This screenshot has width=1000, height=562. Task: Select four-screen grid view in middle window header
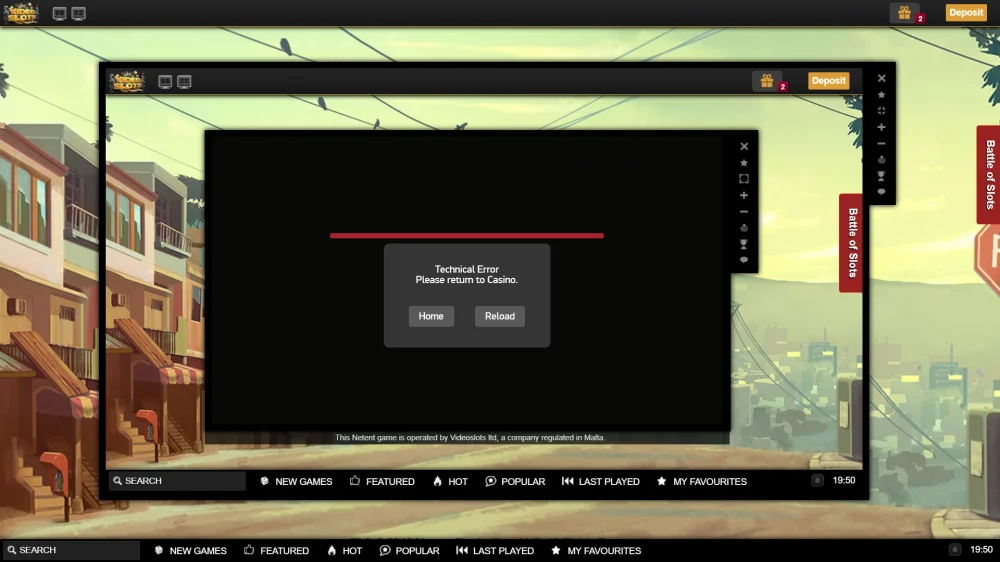click(x=184, y=82)
